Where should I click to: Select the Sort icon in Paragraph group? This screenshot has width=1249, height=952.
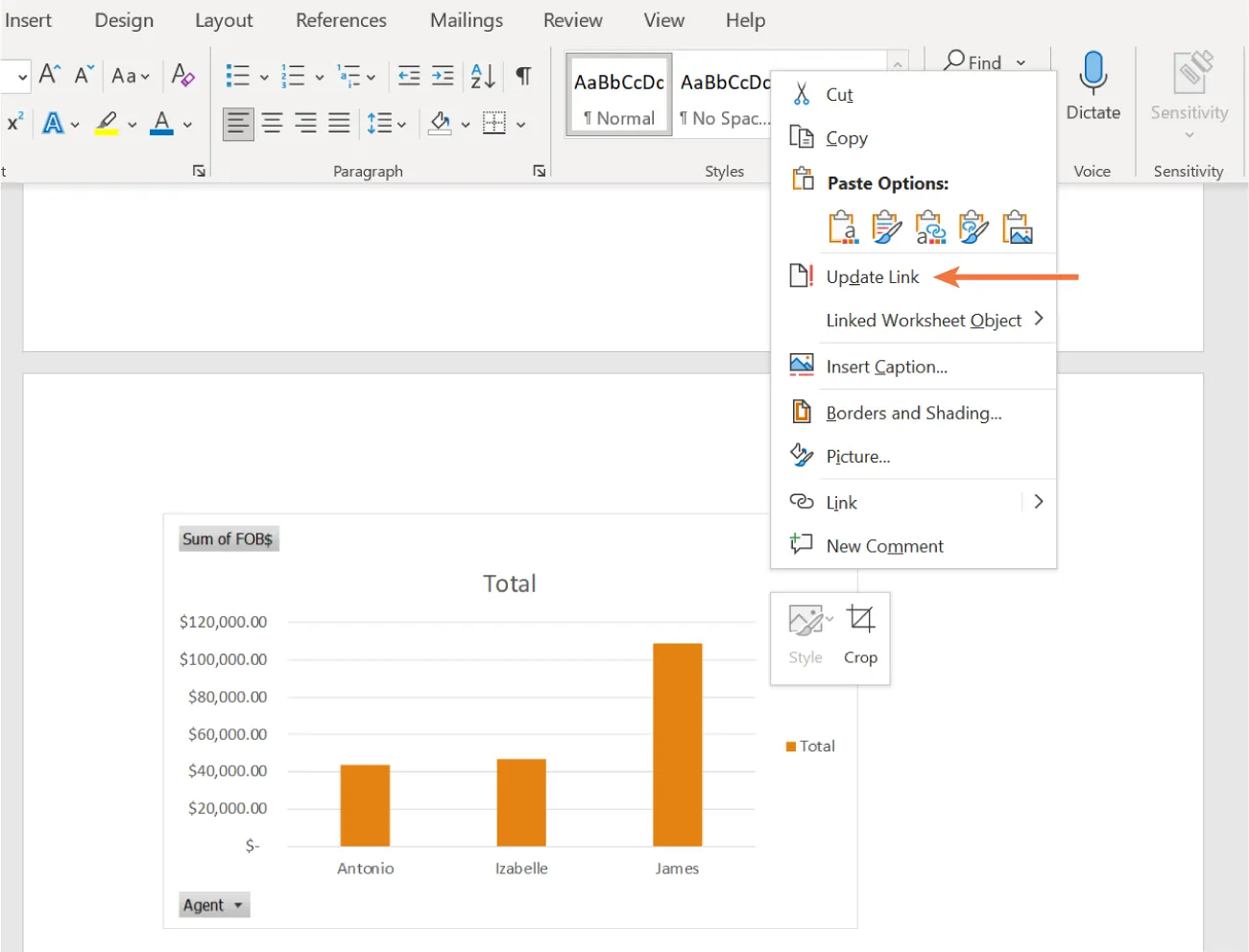point(483,75)
